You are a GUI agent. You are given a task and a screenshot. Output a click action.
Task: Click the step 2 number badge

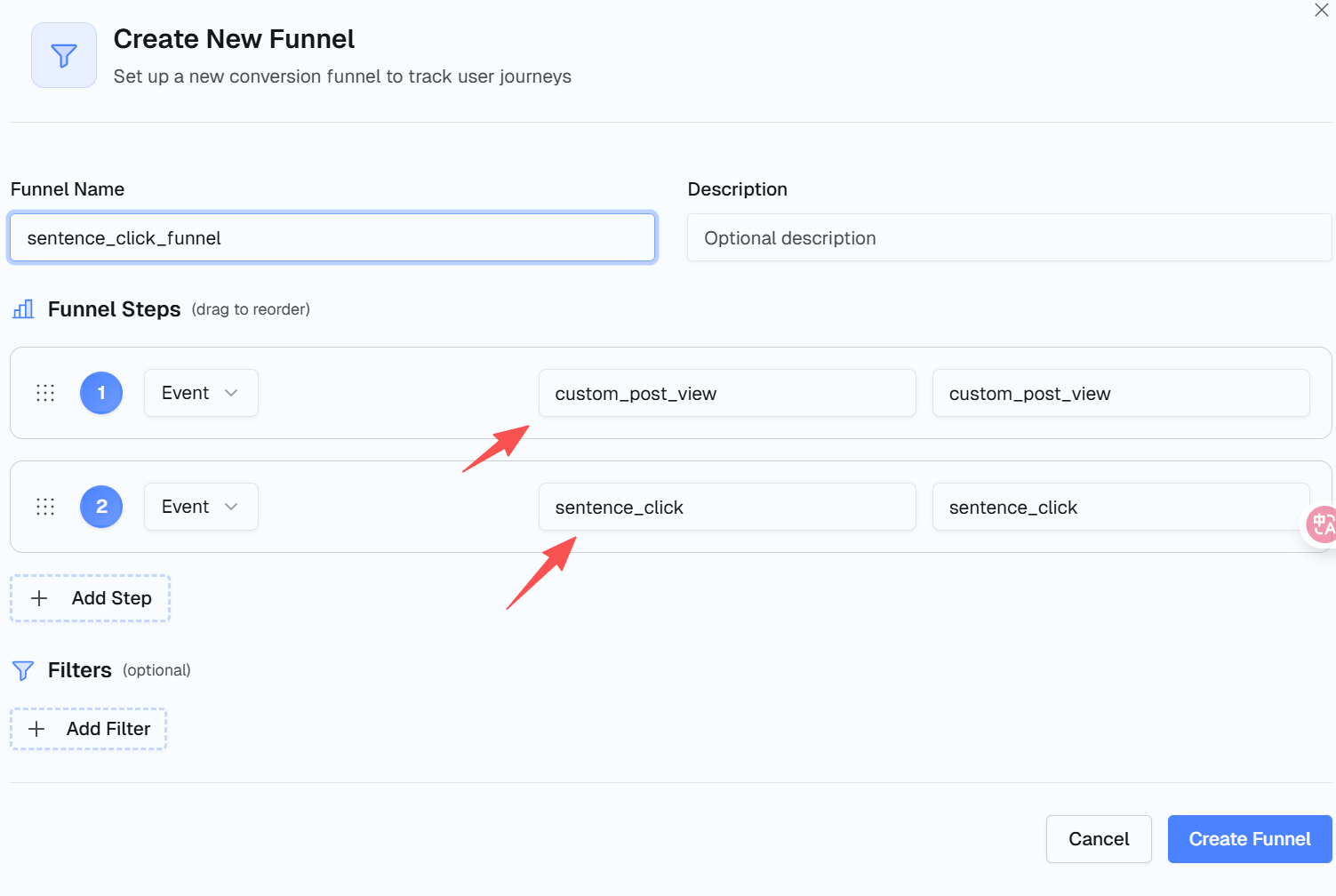[x=101, y=507]
